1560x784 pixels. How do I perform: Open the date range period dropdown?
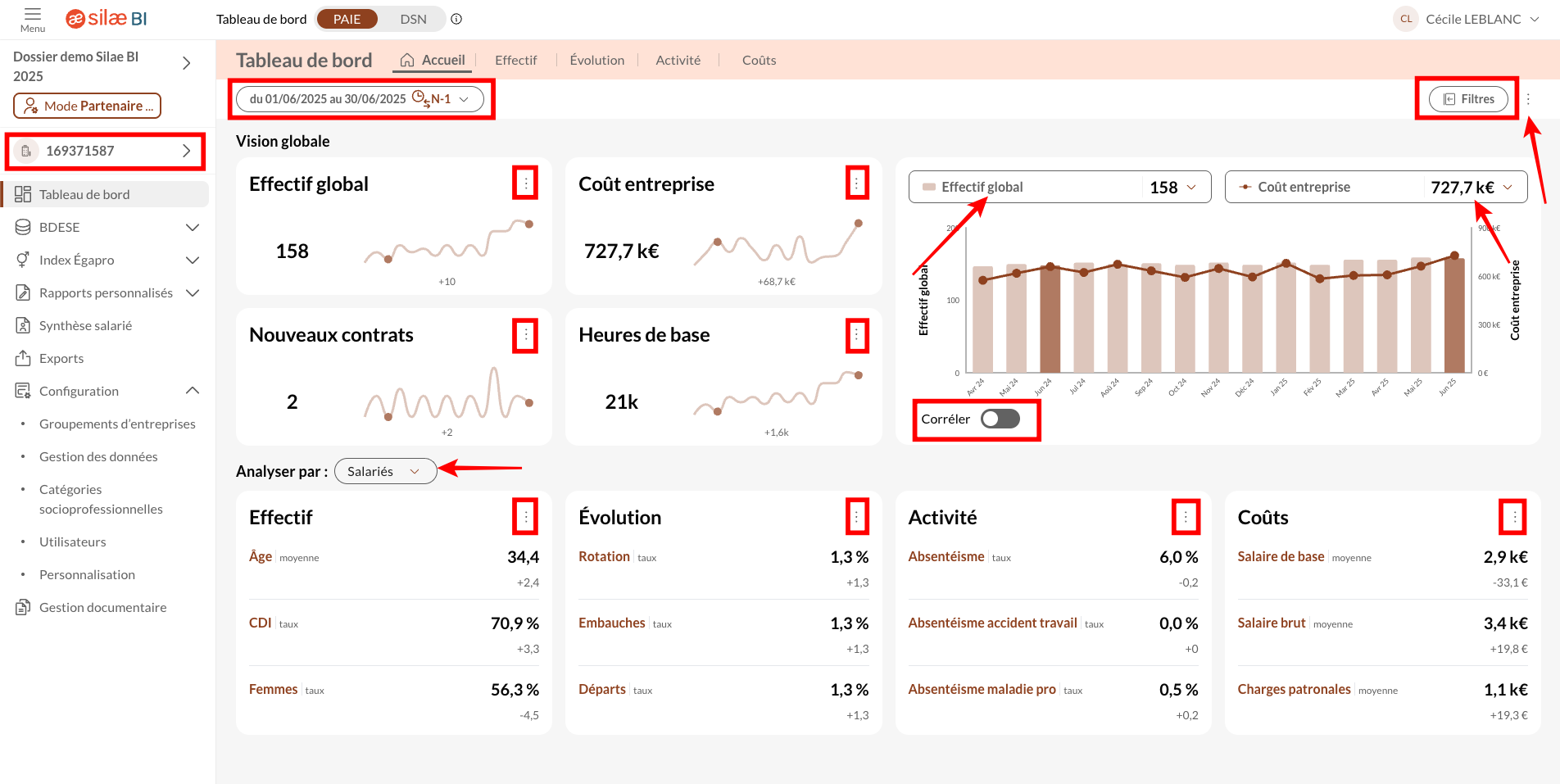(x=360, y=99)
